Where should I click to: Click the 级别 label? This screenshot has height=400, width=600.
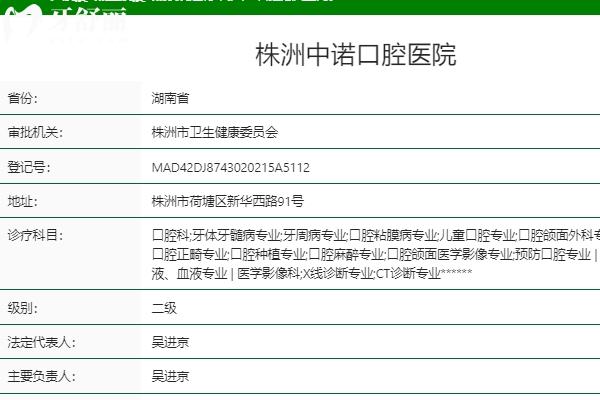coord(23,308)
